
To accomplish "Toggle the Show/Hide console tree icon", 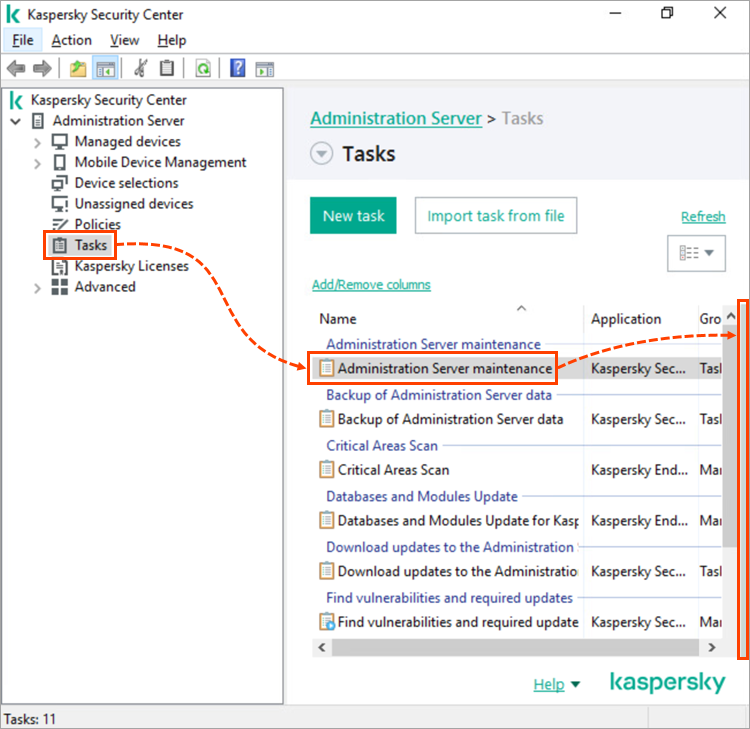I will tap(104, 68).
